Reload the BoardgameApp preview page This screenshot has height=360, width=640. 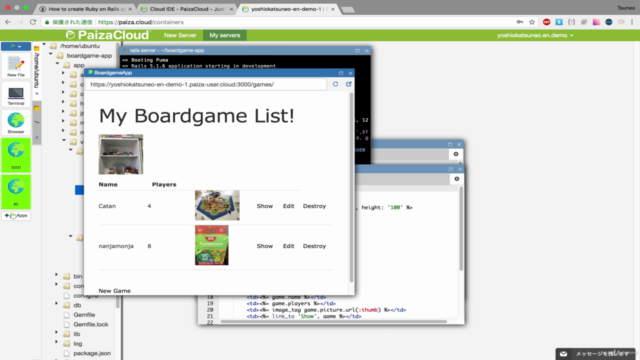pyautogui.click(x=335, y=84)
